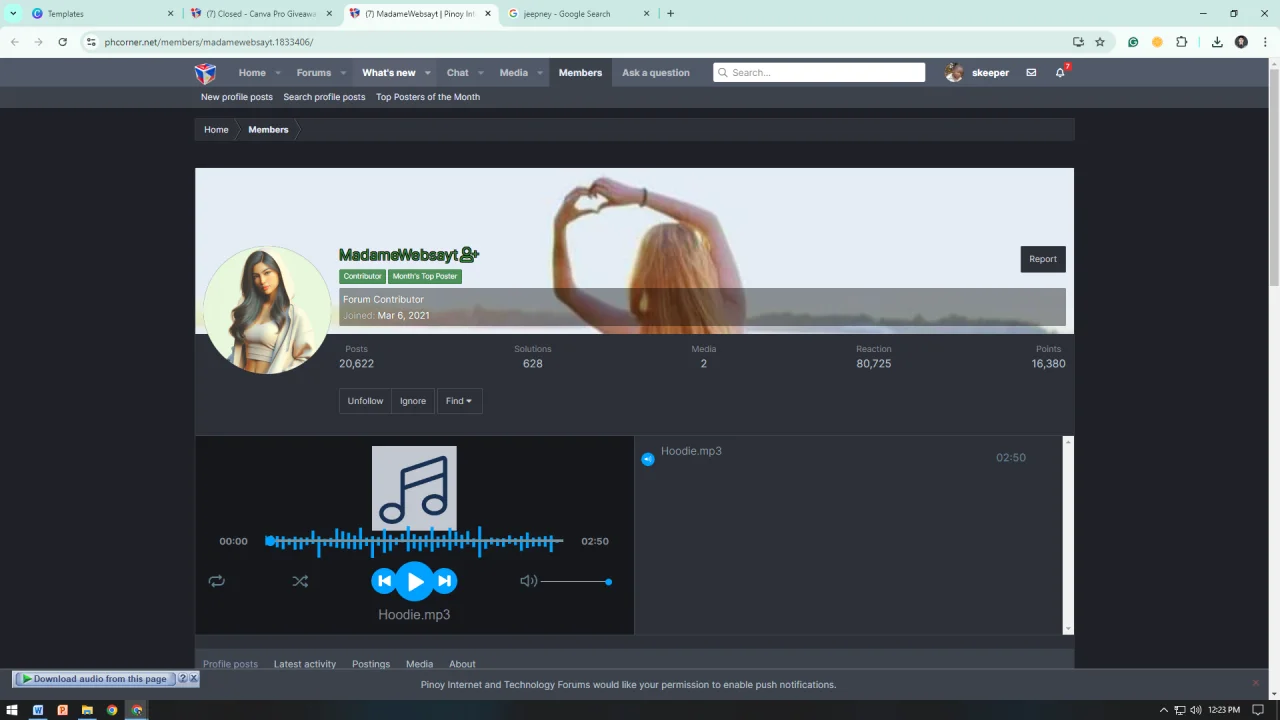
Task: Switch to About tab
Action: point(462,664)
